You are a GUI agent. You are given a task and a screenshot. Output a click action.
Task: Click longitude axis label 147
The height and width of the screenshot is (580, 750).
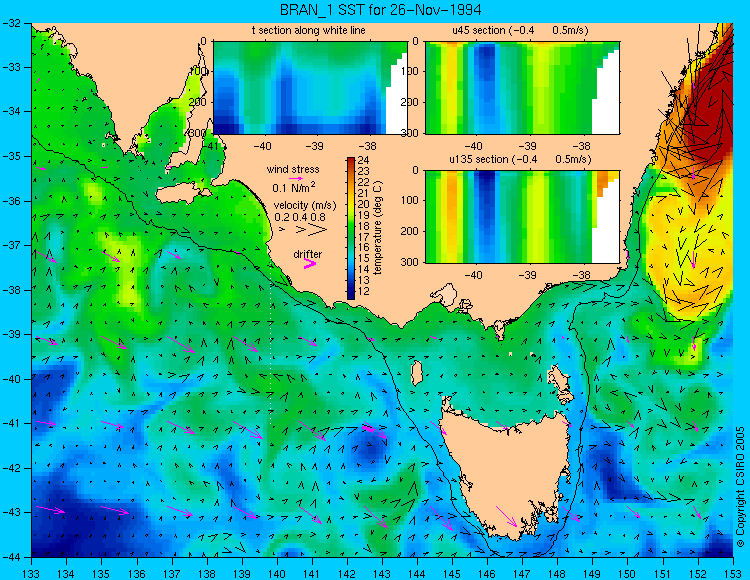(x=522, y=574)
